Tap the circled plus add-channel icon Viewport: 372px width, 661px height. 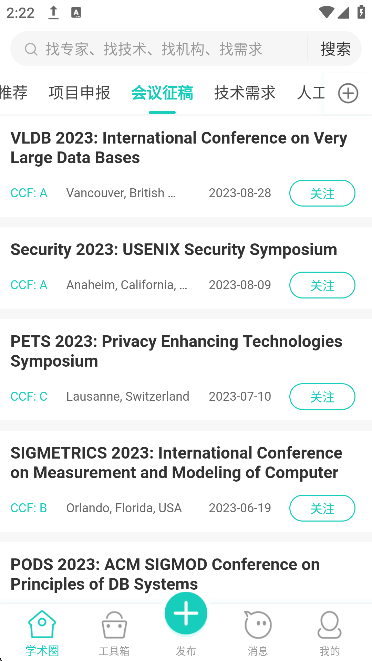(348, 93)
